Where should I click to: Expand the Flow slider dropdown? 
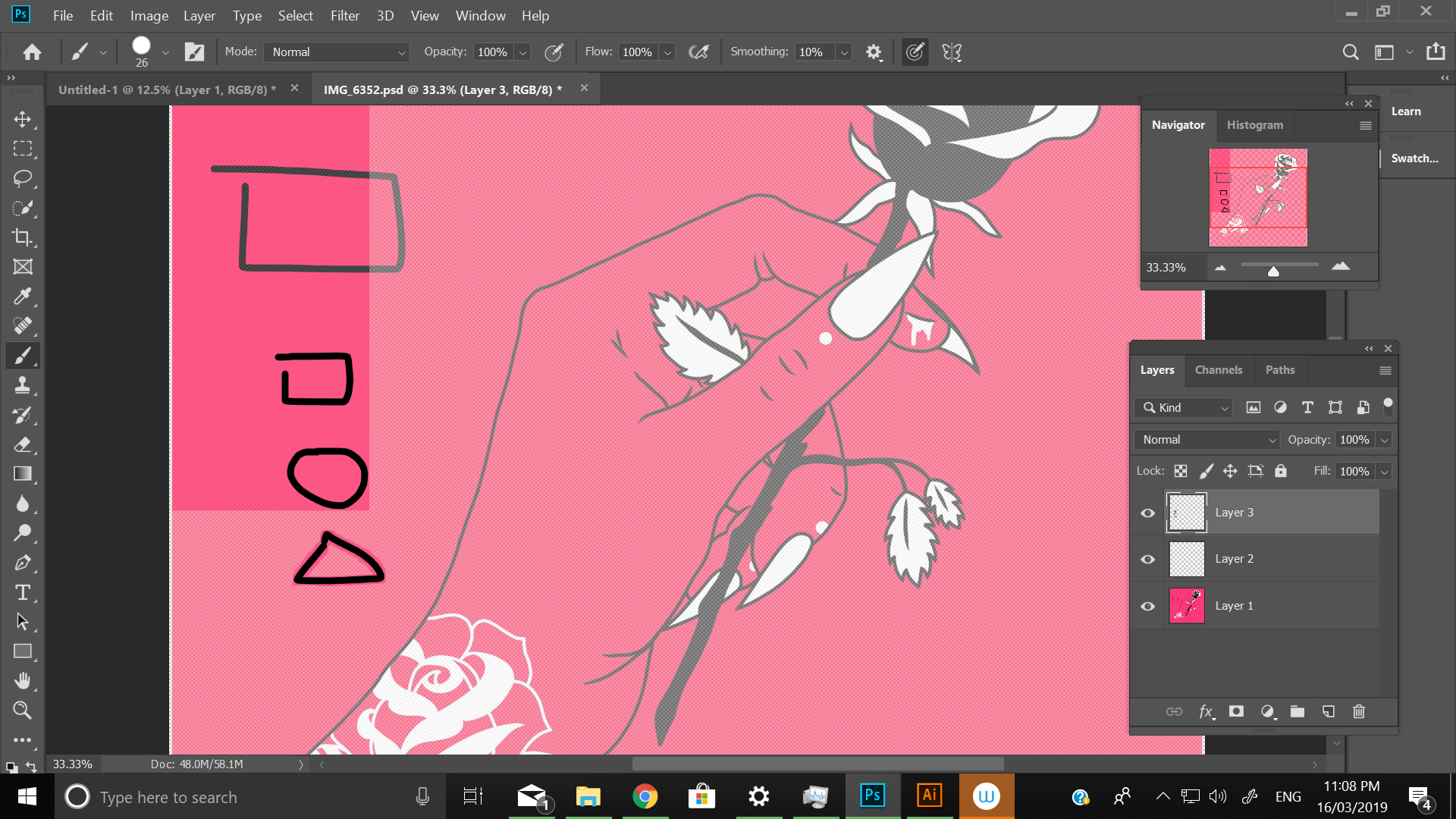667,52
